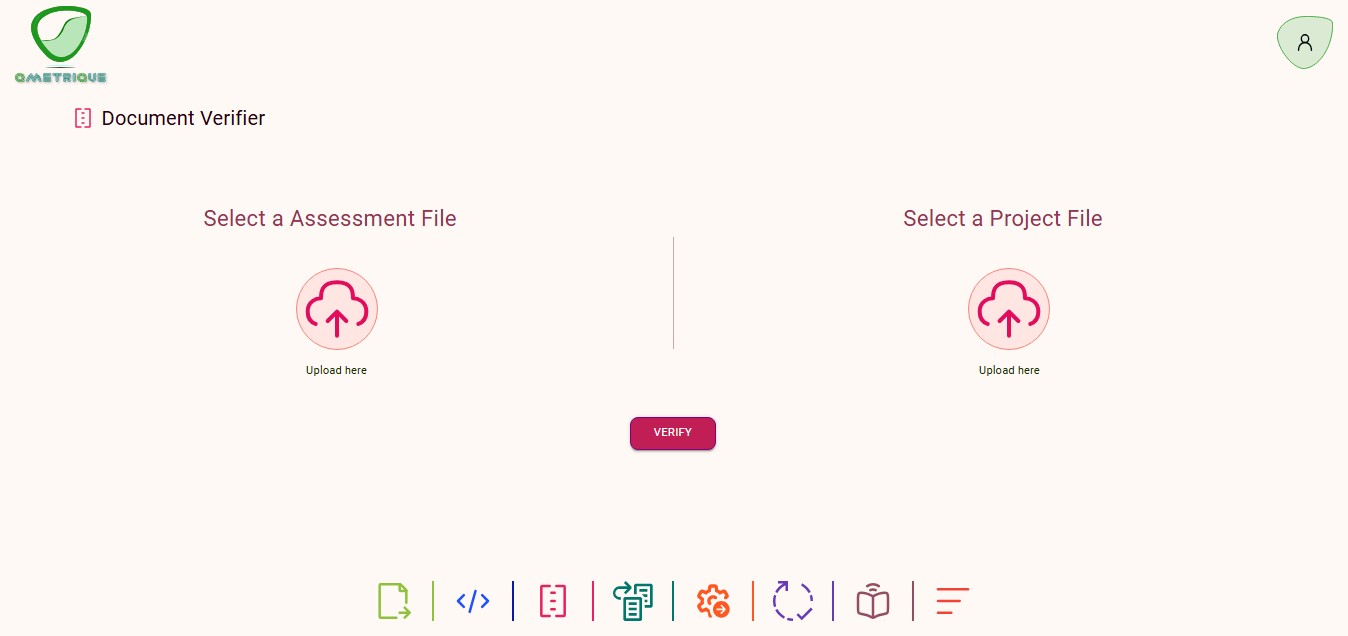The width and height of the screenshot is (1348, 636).
Task: Click the QMETRIQUE wordmark text
Action: coord(61,77)
